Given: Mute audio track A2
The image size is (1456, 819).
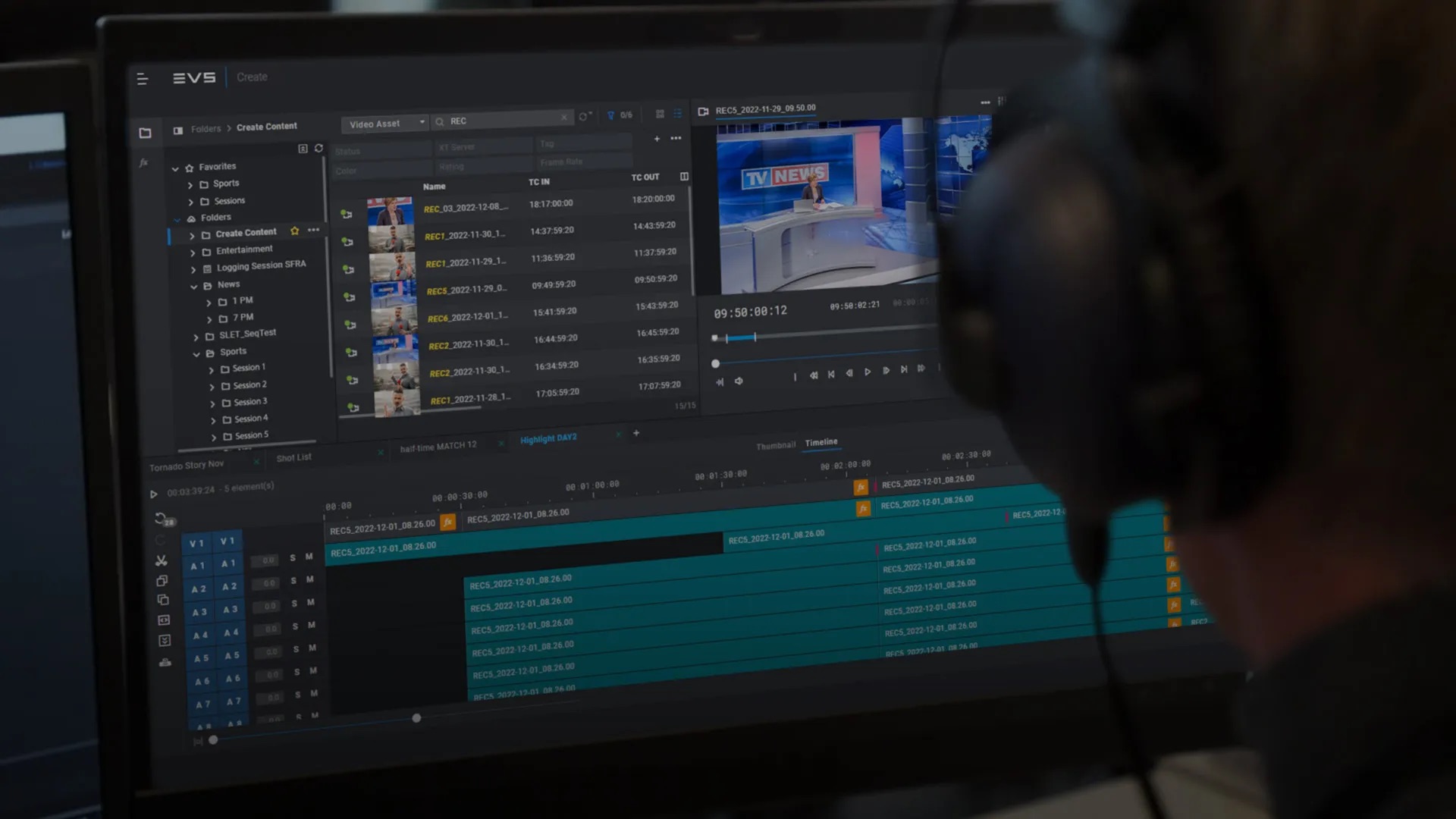Looking at the screenshot, I should pos(310,579).
